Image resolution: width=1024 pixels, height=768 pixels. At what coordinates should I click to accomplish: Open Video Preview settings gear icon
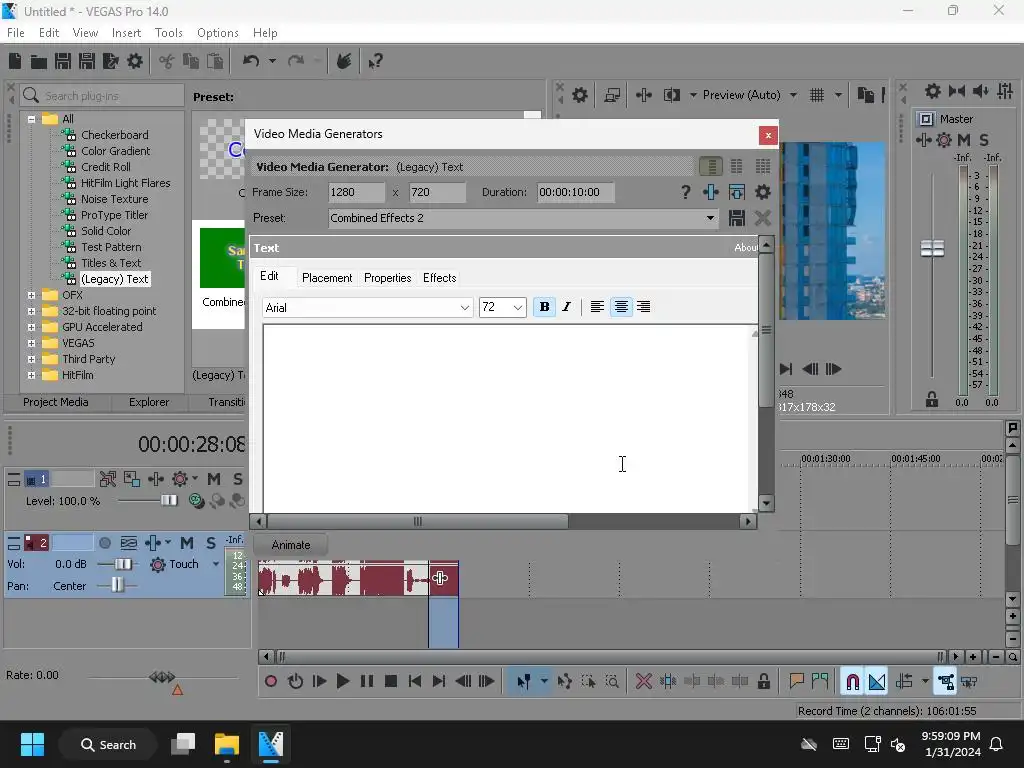tap(579, 95)
